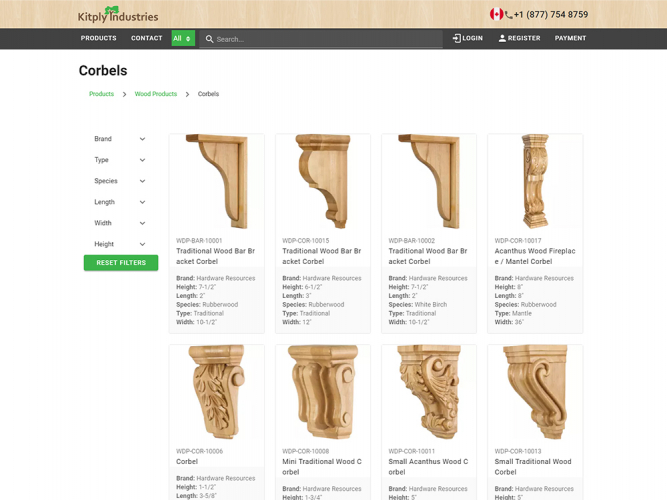The height and width of the screenshot is (500, 667).
Task: Click the title under WDP-COR-10015
Action: tap(322, 256)
